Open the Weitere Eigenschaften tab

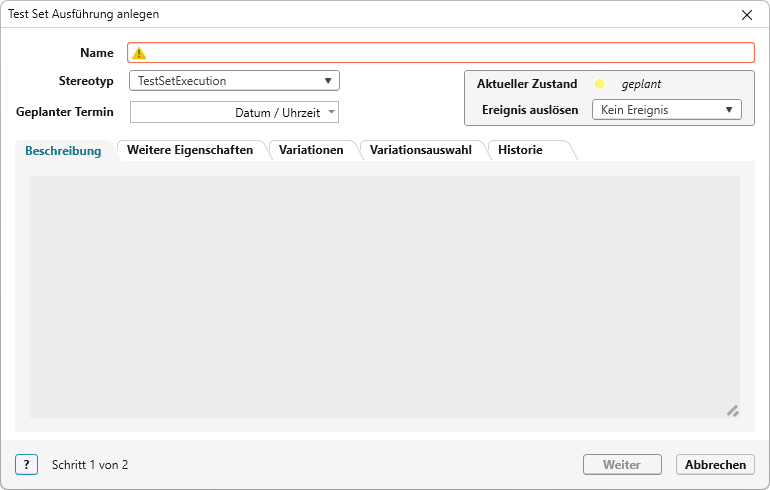(x=190, y=150)
